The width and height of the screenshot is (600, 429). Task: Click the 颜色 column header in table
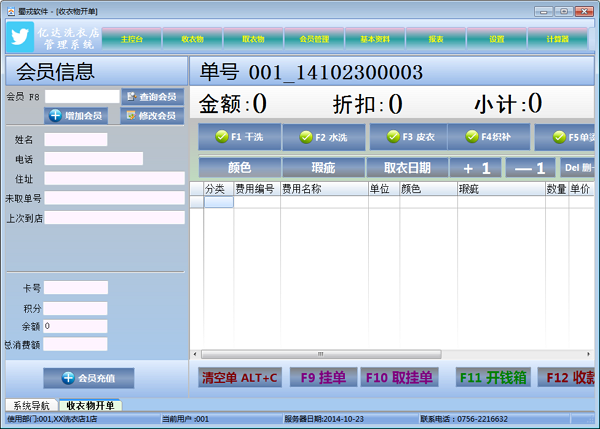click(x=428, y=189)
